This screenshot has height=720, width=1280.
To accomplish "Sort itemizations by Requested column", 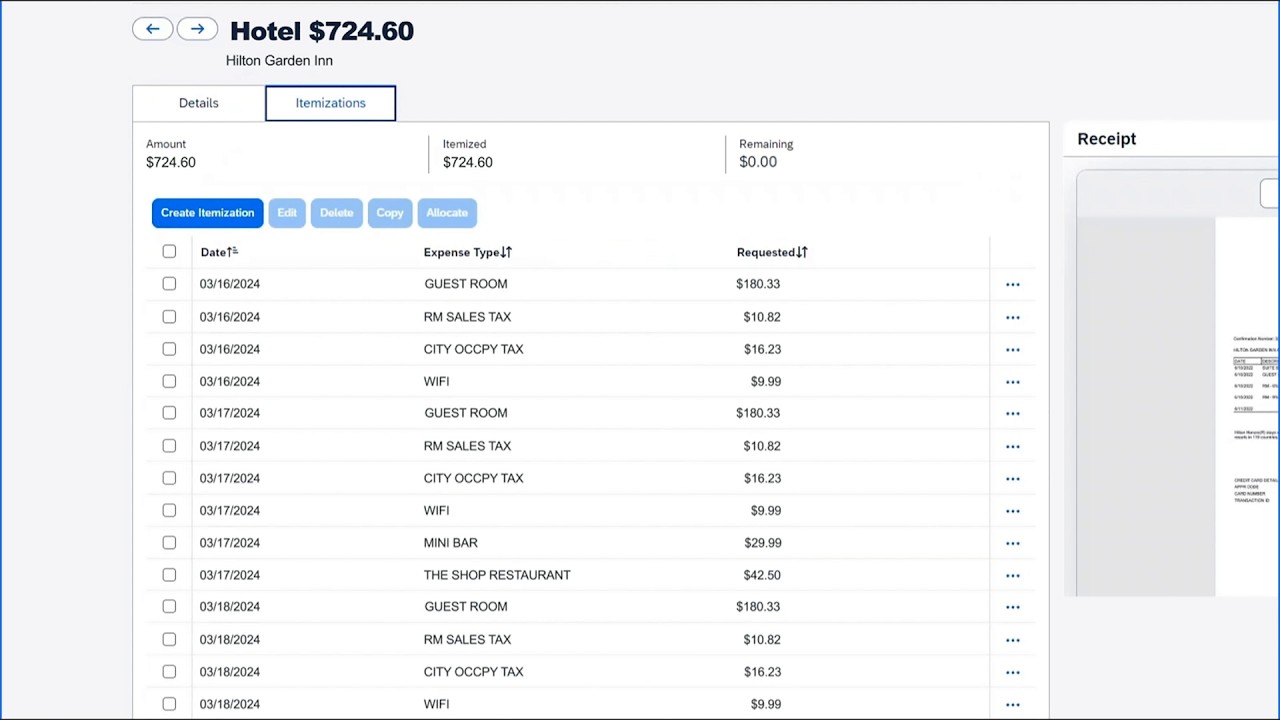I will (772, 252).
